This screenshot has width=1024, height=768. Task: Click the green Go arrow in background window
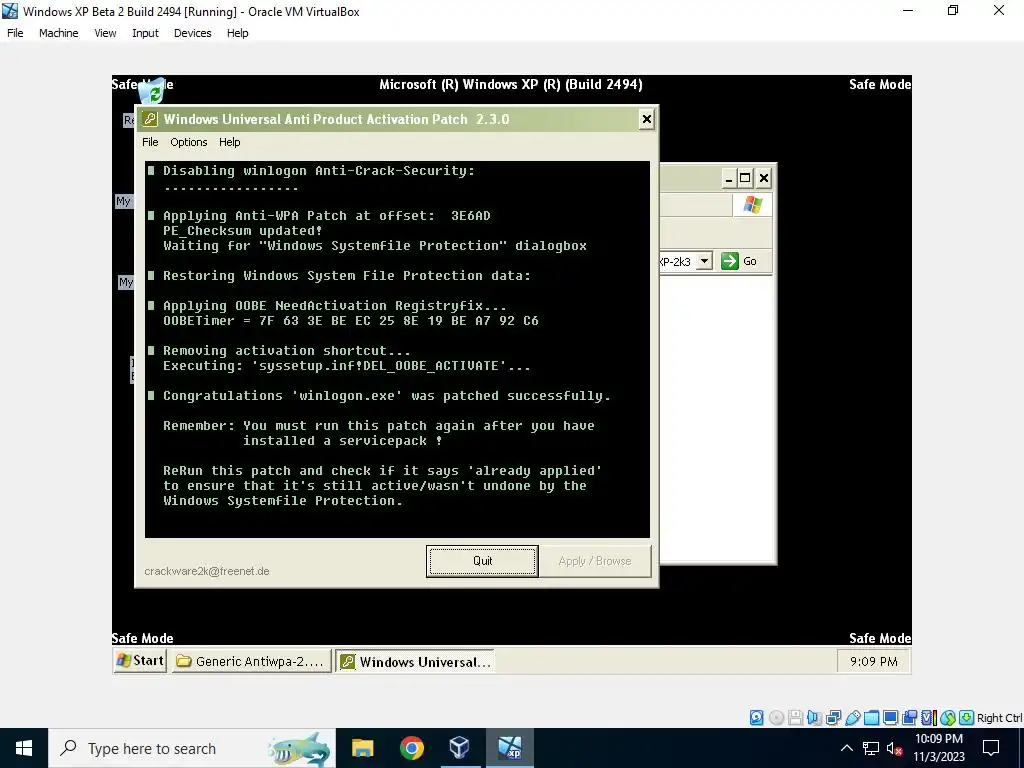point(729,261)
